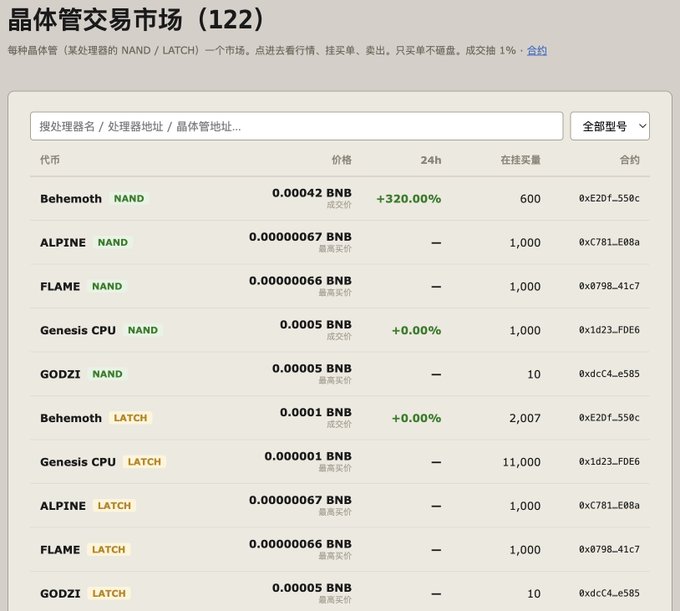Open the FLAME NAND market row
680x611 pixels.
point(340,286)
